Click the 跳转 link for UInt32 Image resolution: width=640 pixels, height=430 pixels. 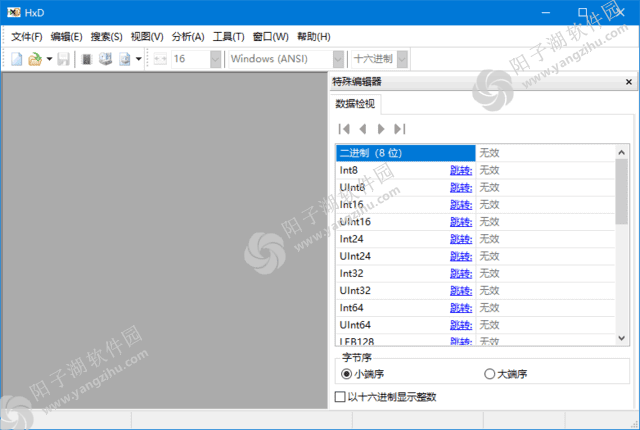pos(461,291)
